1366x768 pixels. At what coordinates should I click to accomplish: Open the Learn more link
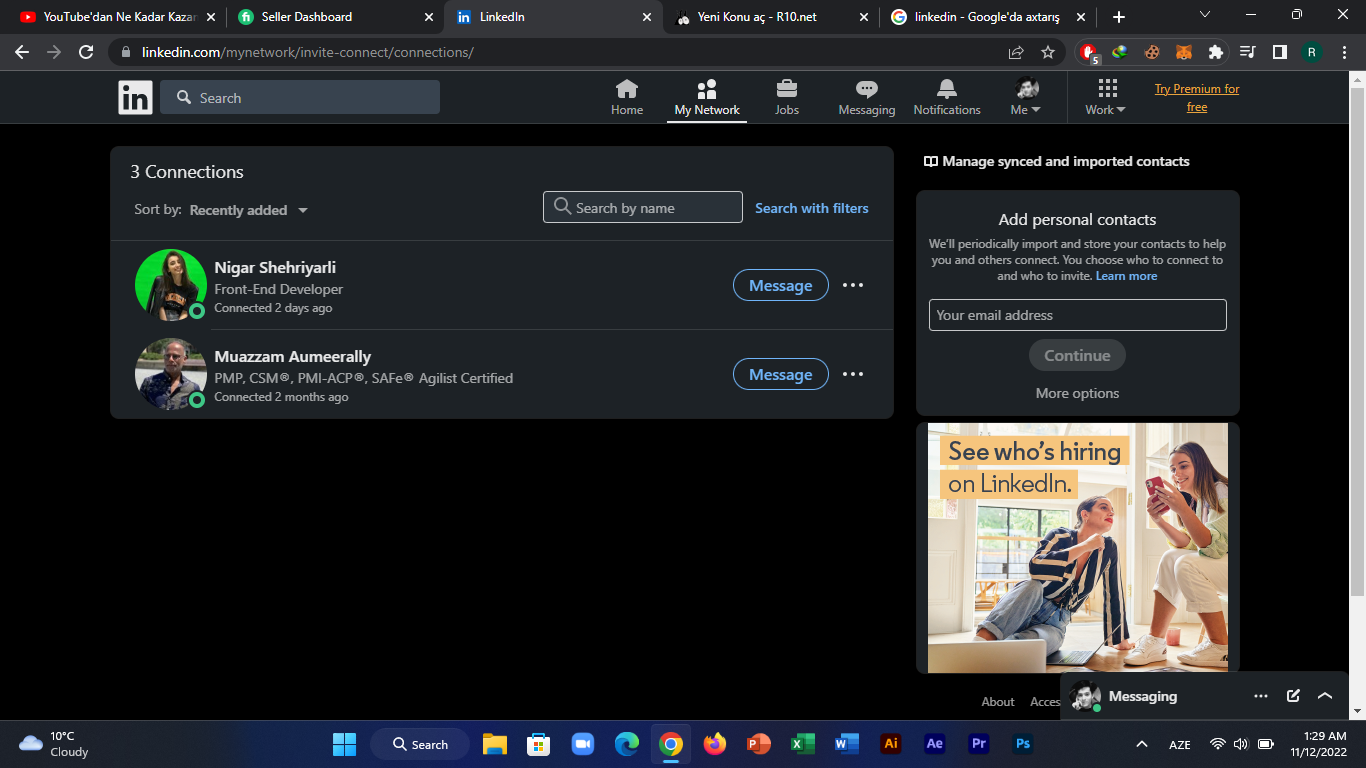click(1126, 276)
